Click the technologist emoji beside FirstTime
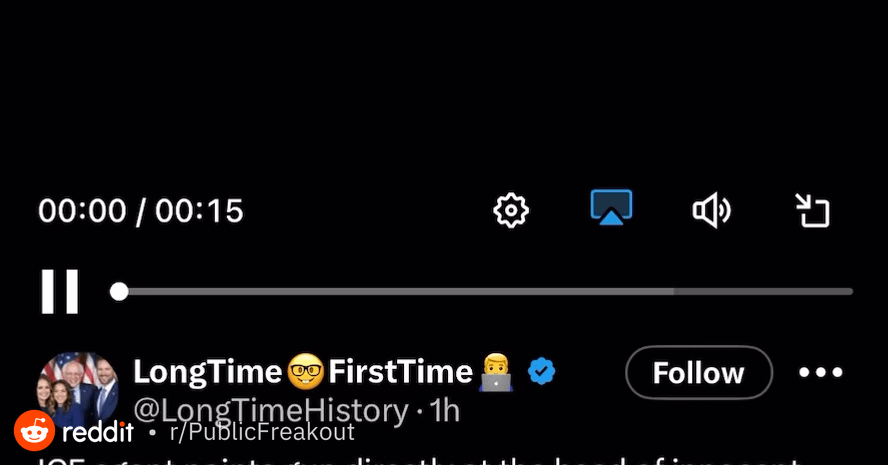This screenshot has width=888, height=465. tap(496, 372)
